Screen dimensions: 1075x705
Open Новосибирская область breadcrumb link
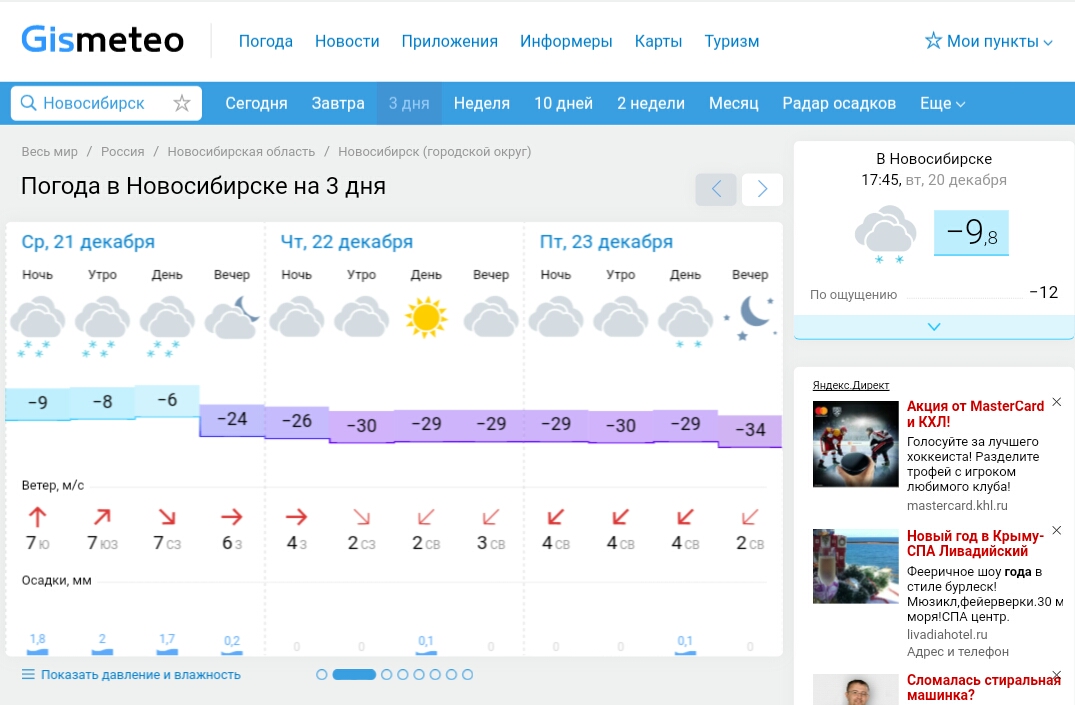(x=241, y=152)
